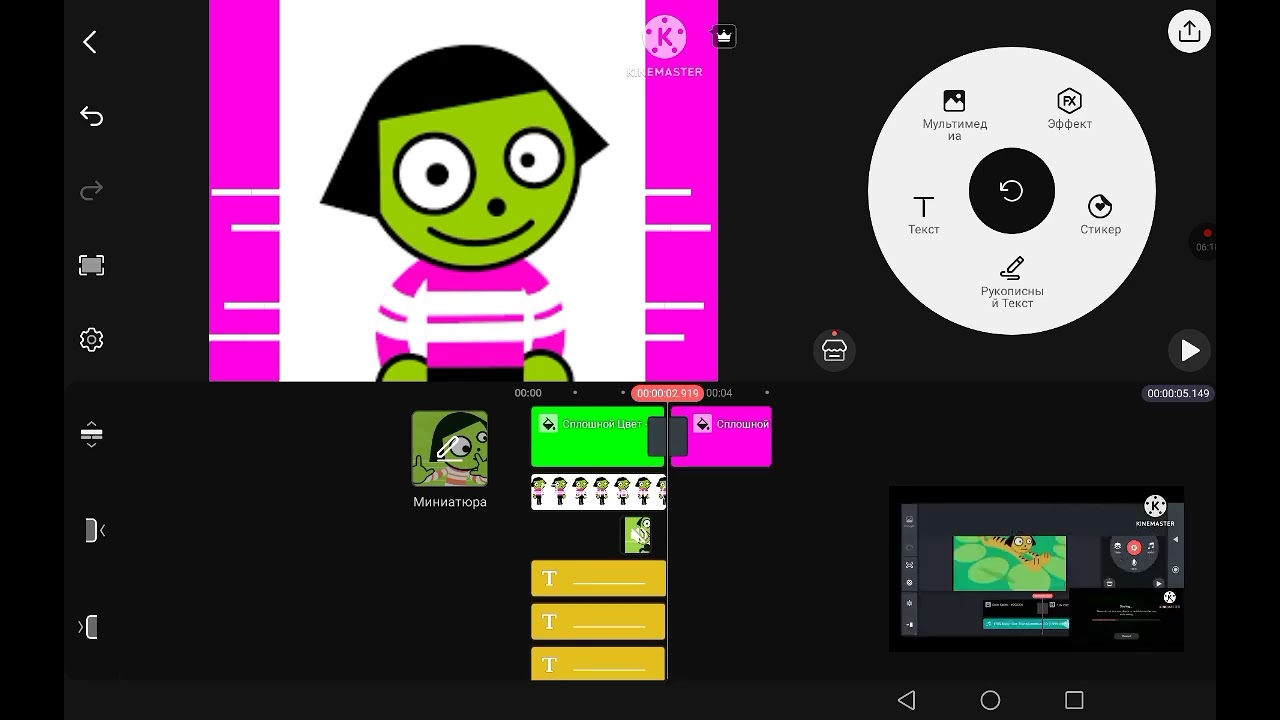Add Рукописный Текст handwriting layer
This screenshot has width=1280, height=720.
(x=1012, y=283)
